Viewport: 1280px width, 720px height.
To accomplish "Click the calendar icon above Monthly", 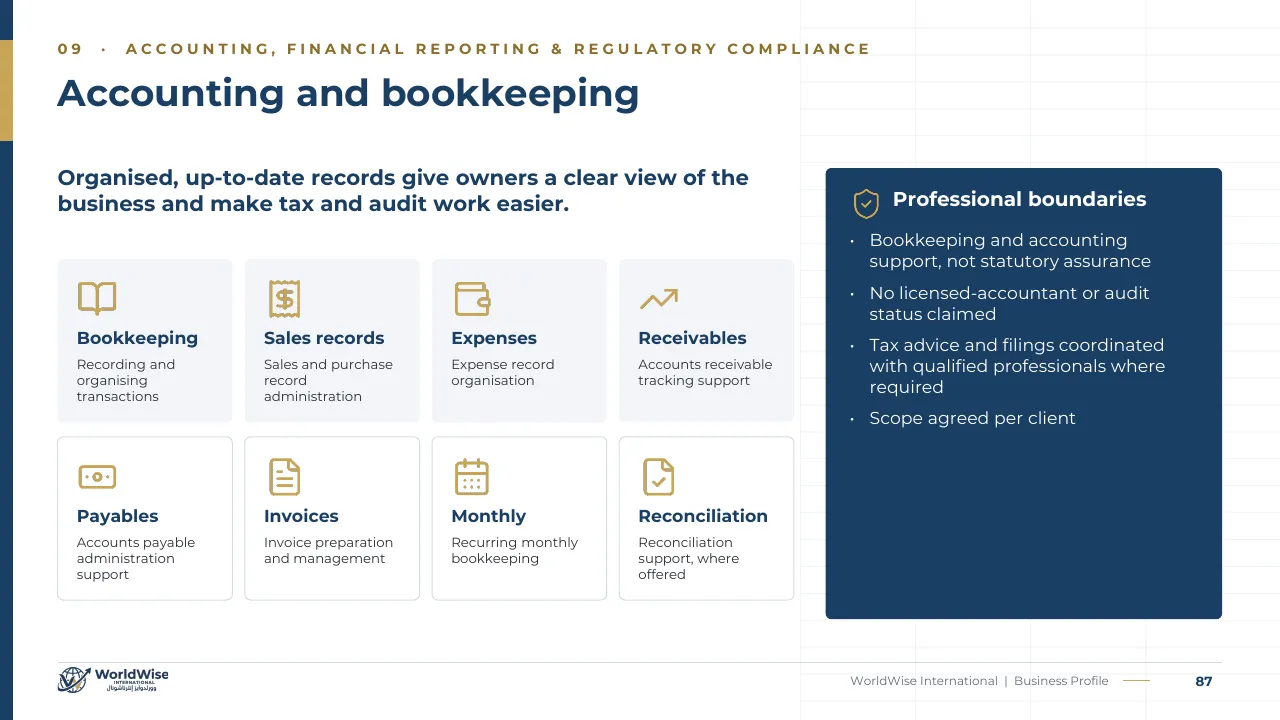I will point(472,477).
